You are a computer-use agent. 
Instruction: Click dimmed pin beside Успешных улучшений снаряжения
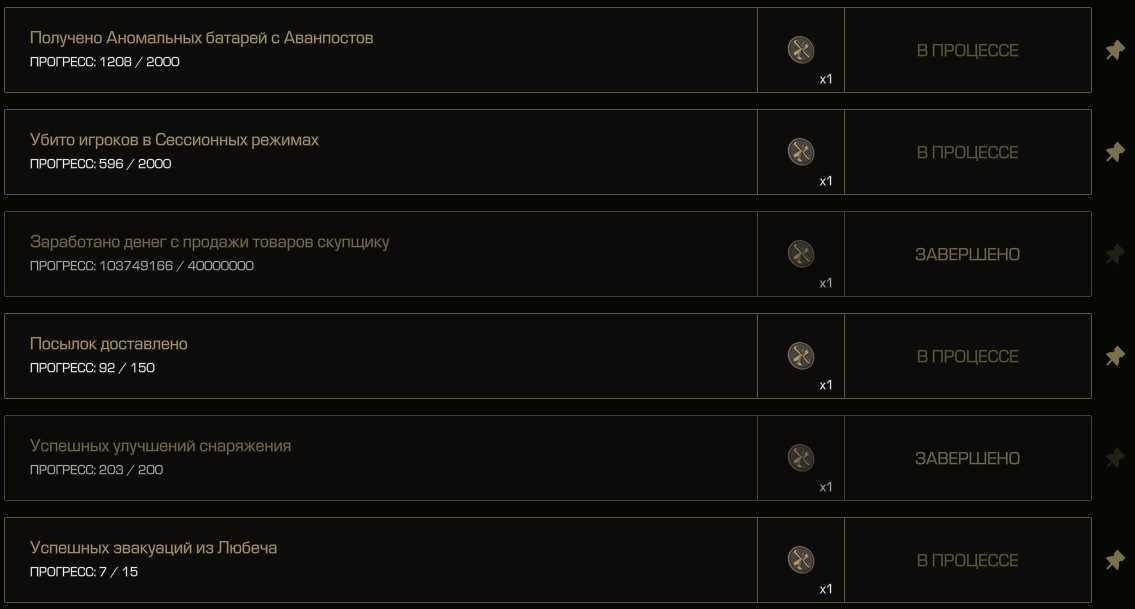coord(1115,458)
